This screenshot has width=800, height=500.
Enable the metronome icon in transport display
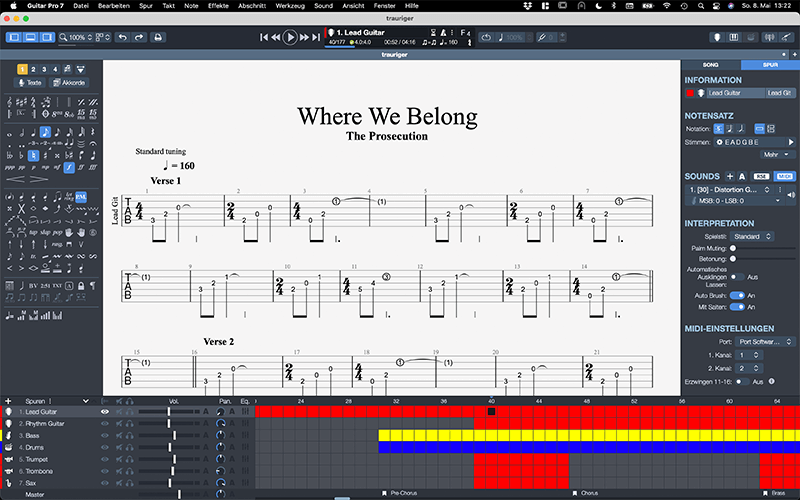coord(443,33)
